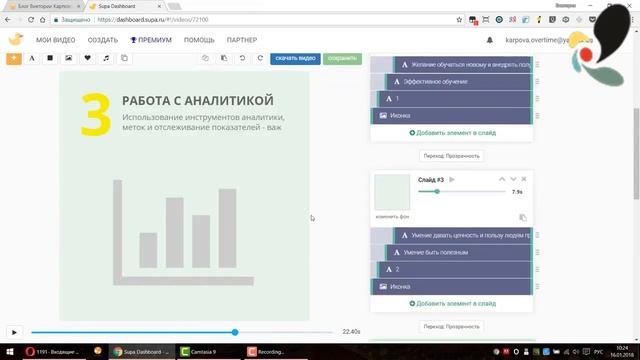Click the drag handle of layer 2
This screenshot has height=360, width=640.
538,269
